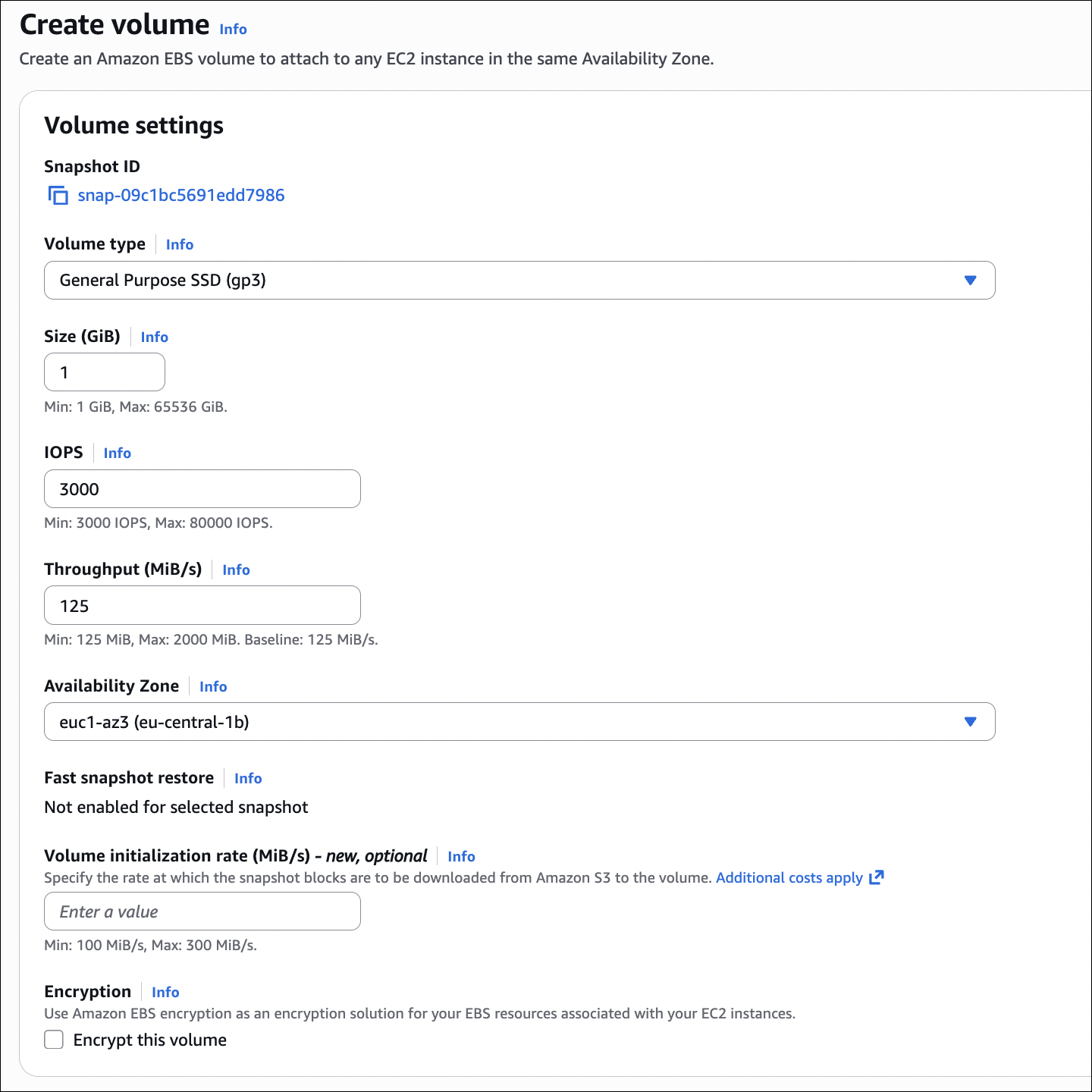Click the Volume type dropdown arrow
The image size is (1092, 1092).
970,281
